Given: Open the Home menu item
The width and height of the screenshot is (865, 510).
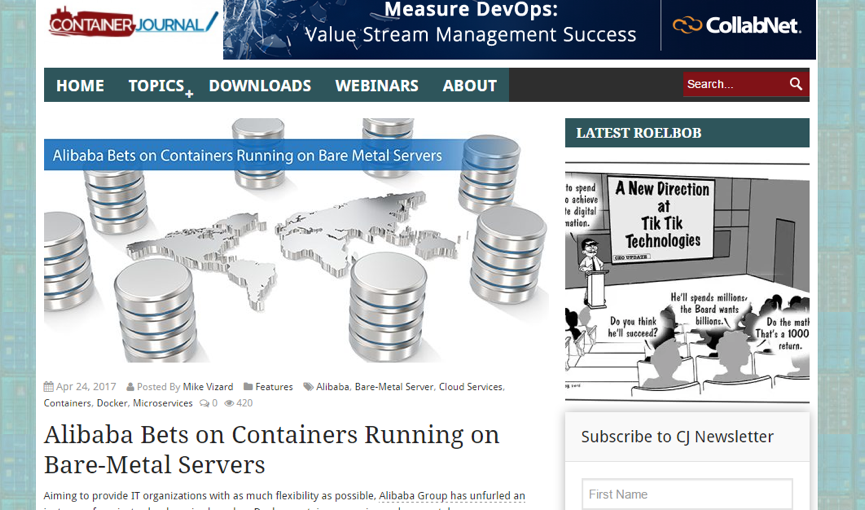Looking at the screenshot, I should (80, 86).
